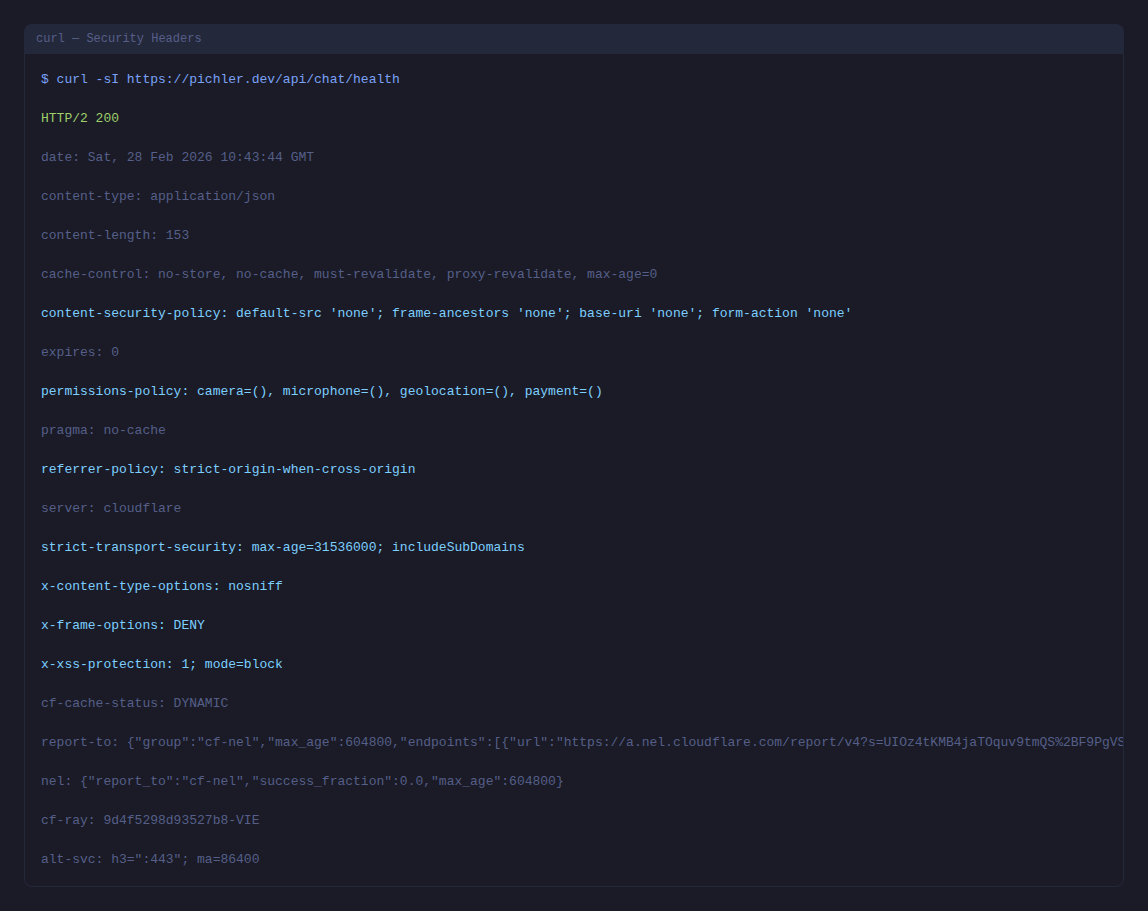Click the cache-control header line
This screenshot has height=911, width=1148.
tap(349, 274)
